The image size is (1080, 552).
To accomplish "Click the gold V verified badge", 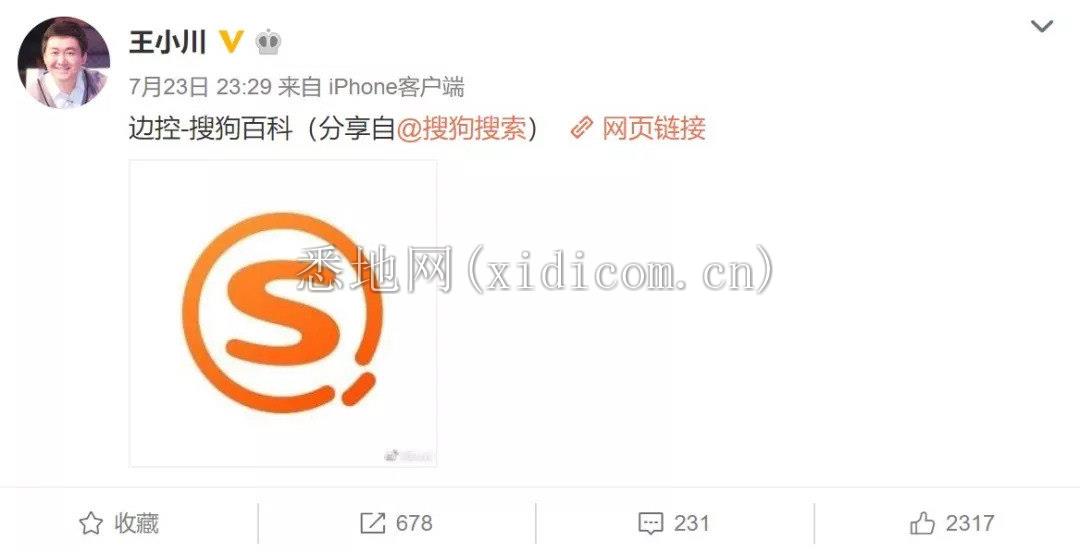I will (231, 43).
